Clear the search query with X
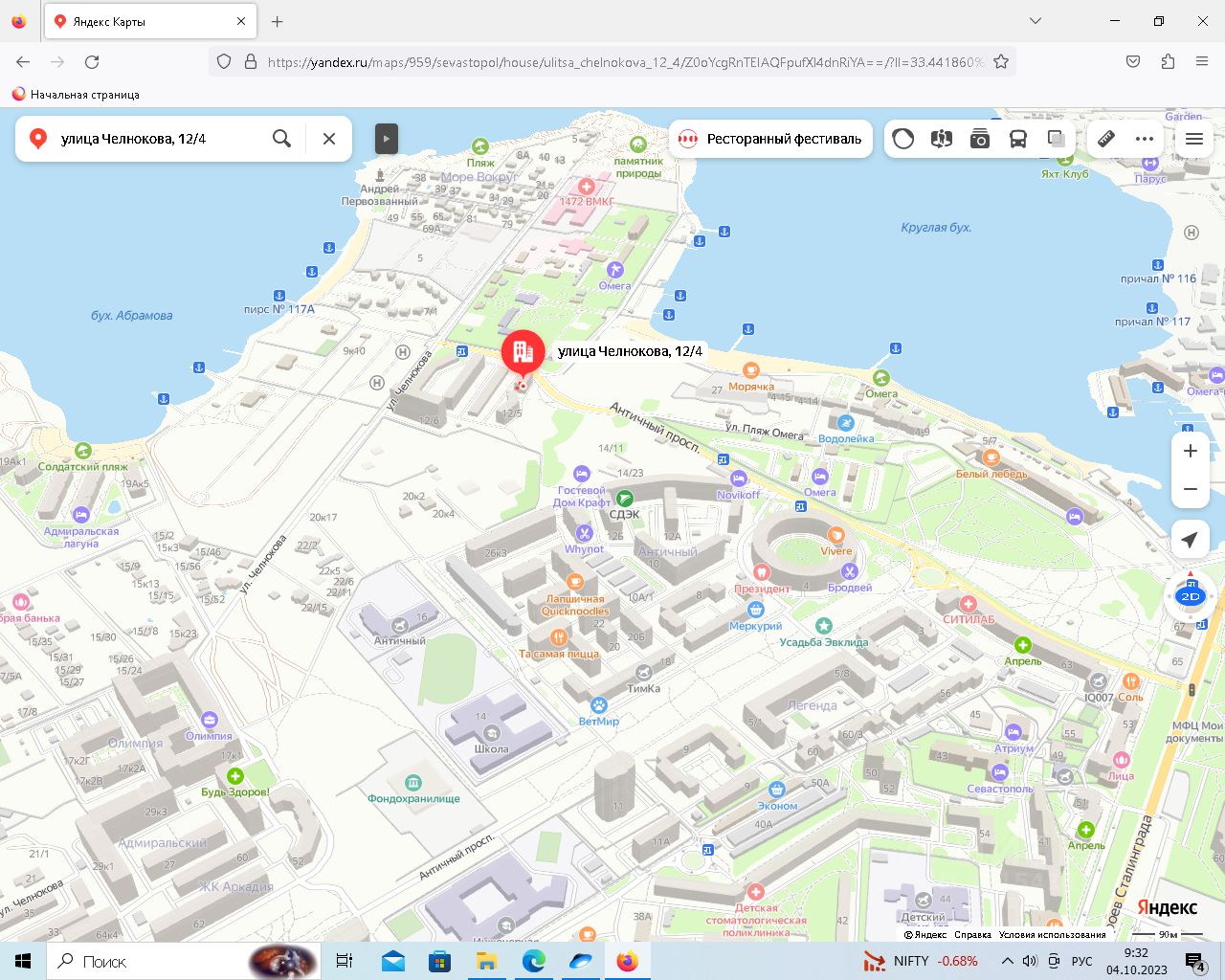Viewport: 1225px width, 980px height. (x=329, y=139)
